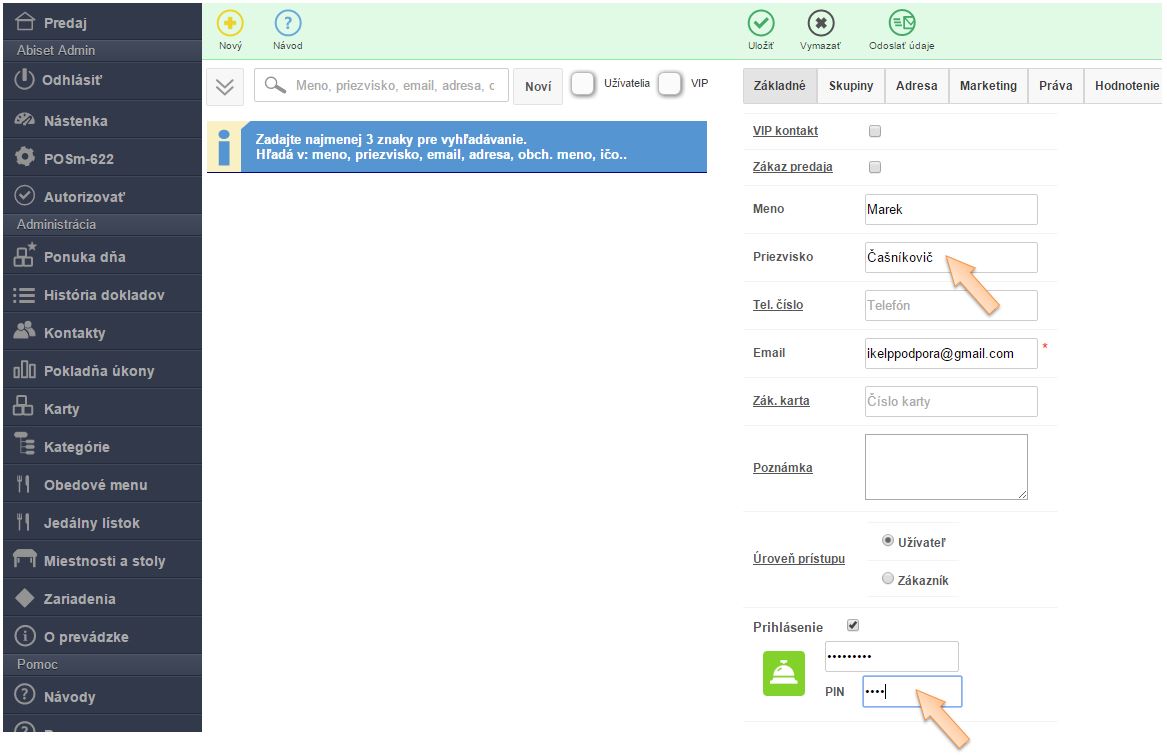Open the Marketing tab
The image size is (1167, 756).
(x=987, y=86)
